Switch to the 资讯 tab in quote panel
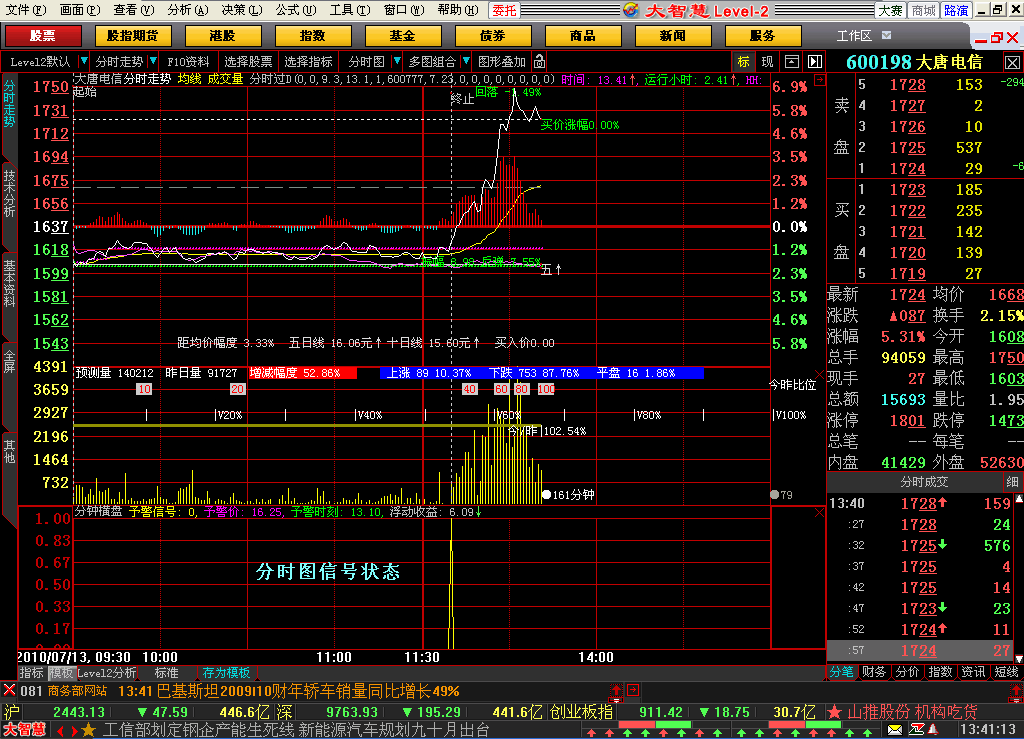Screen dimensions: 1024x739 pos(973,672)
